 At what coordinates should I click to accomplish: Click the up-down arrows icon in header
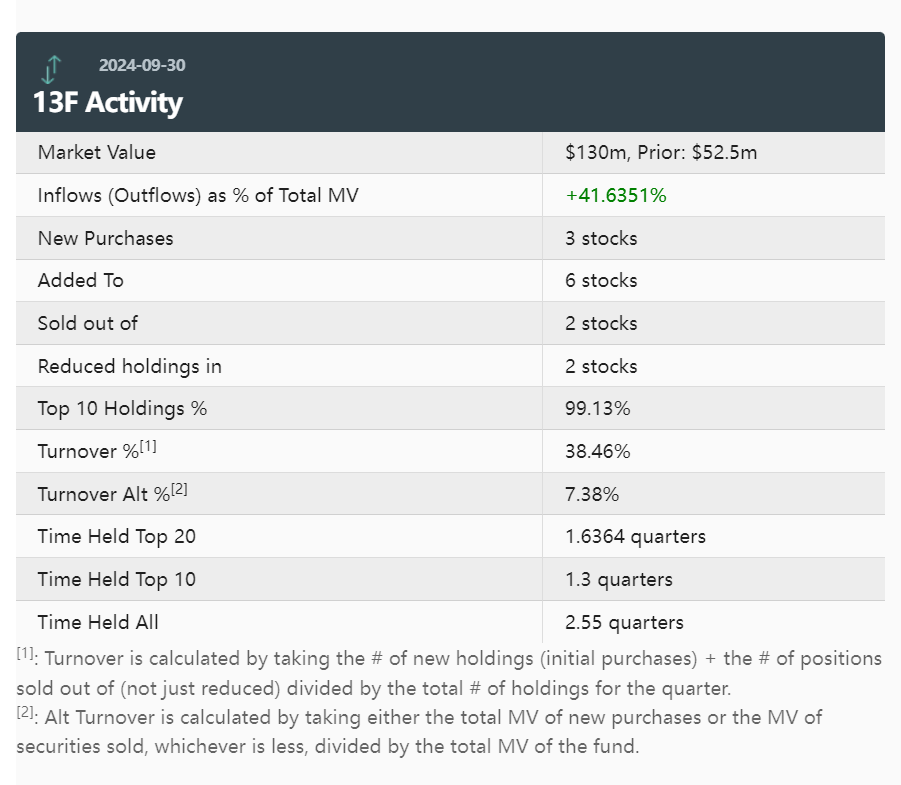coord(52,69)
